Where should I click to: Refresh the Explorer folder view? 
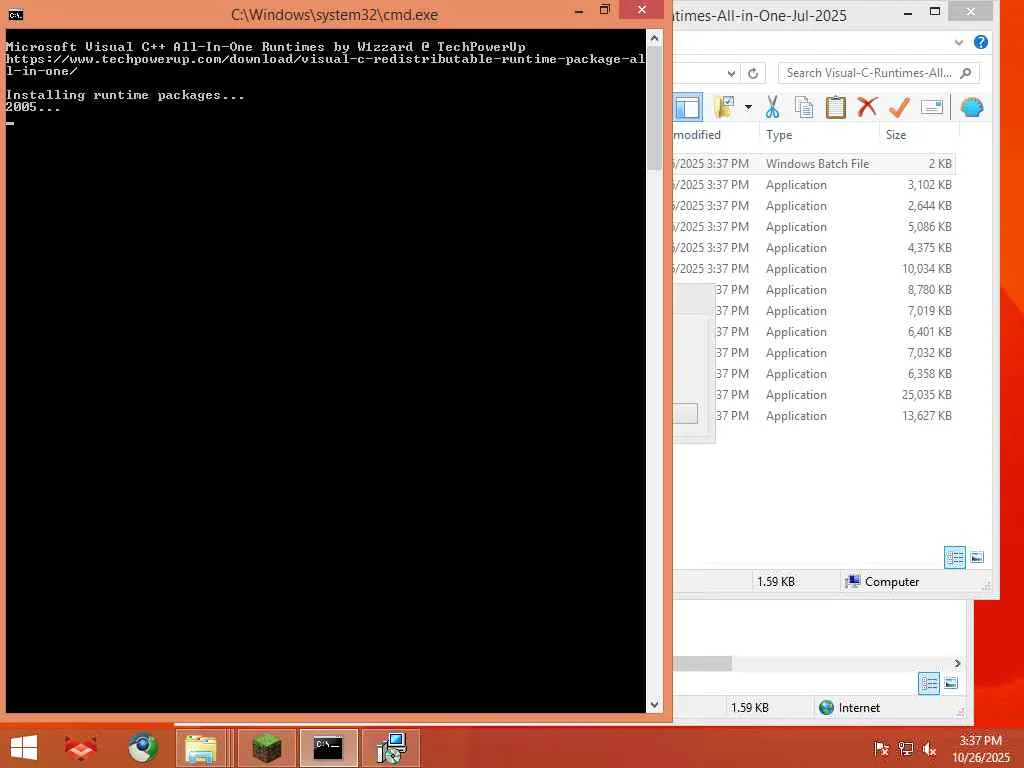pos(753,73)
